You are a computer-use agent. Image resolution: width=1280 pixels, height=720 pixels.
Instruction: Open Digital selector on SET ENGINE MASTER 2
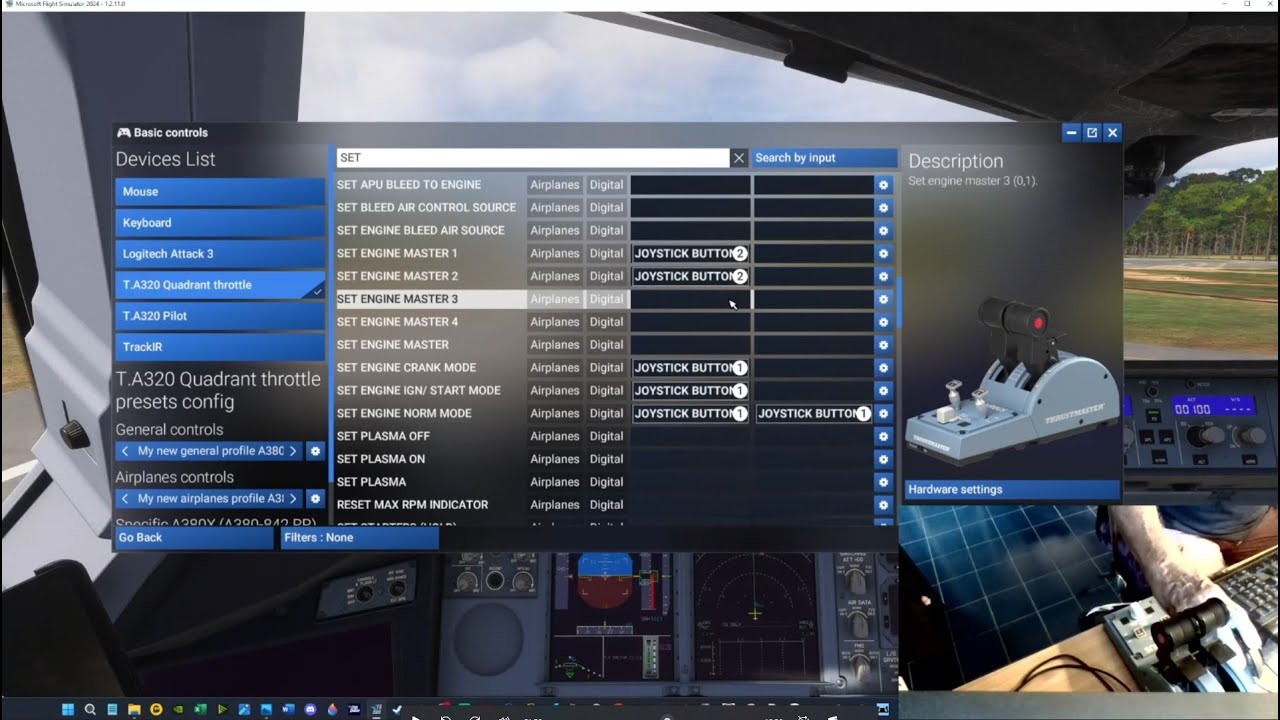pos(606,277)
